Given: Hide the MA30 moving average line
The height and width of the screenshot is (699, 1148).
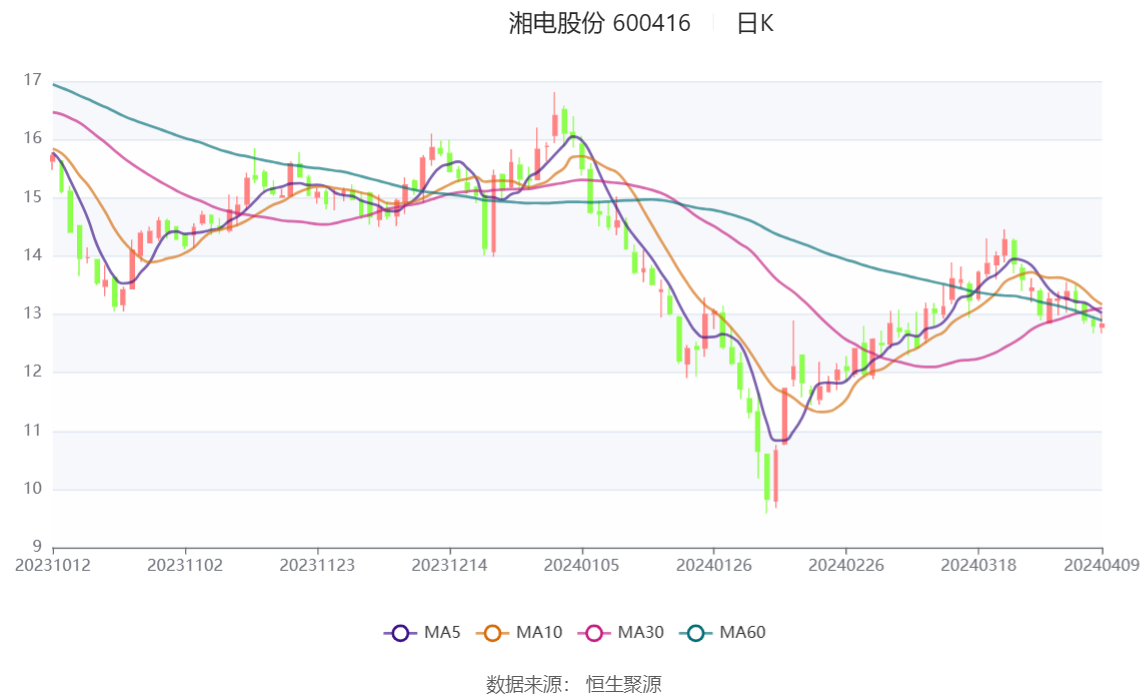Looking at the screenshot, I should pos(621,633).
